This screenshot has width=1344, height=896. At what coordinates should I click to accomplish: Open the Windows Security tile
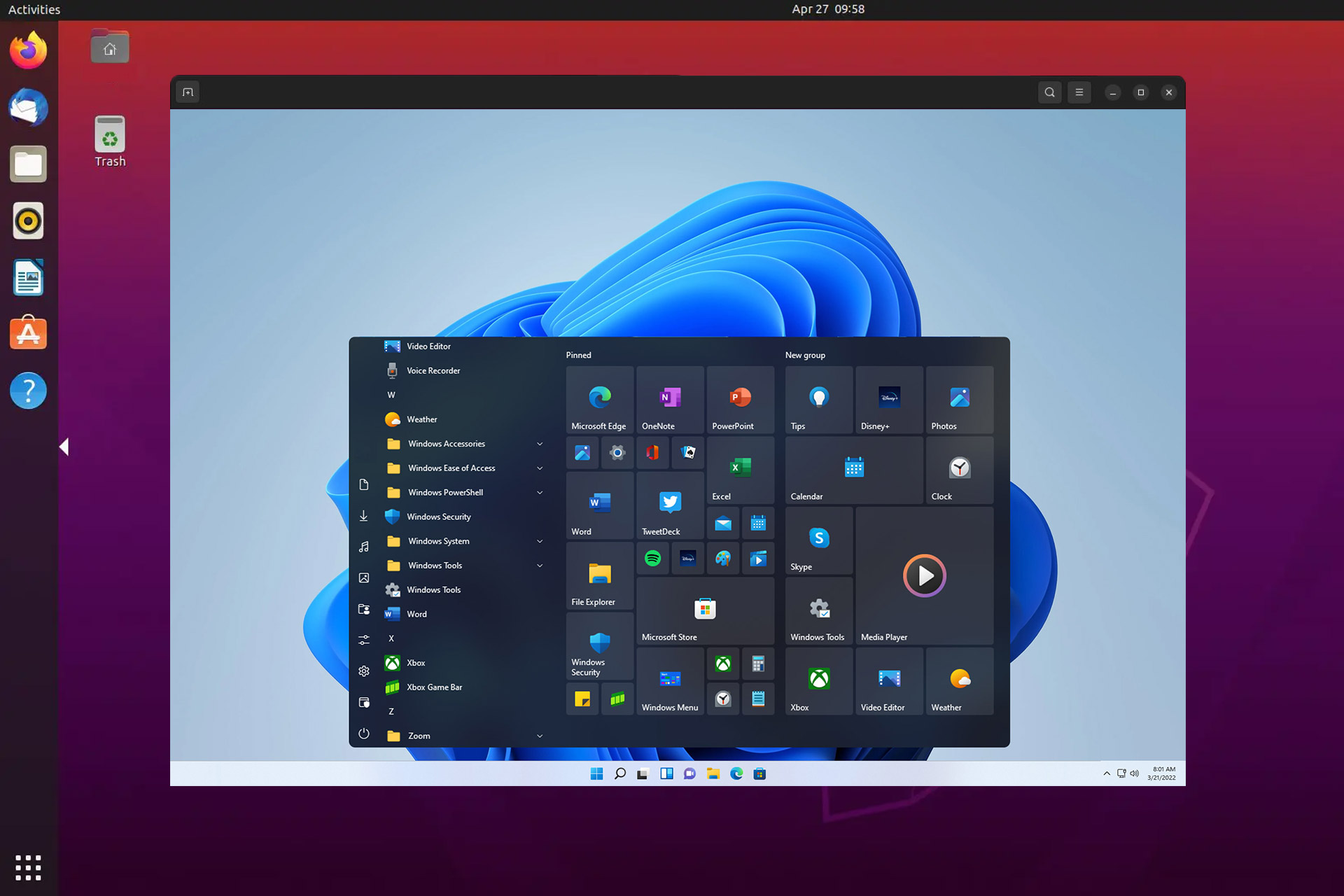coord(599,645)
